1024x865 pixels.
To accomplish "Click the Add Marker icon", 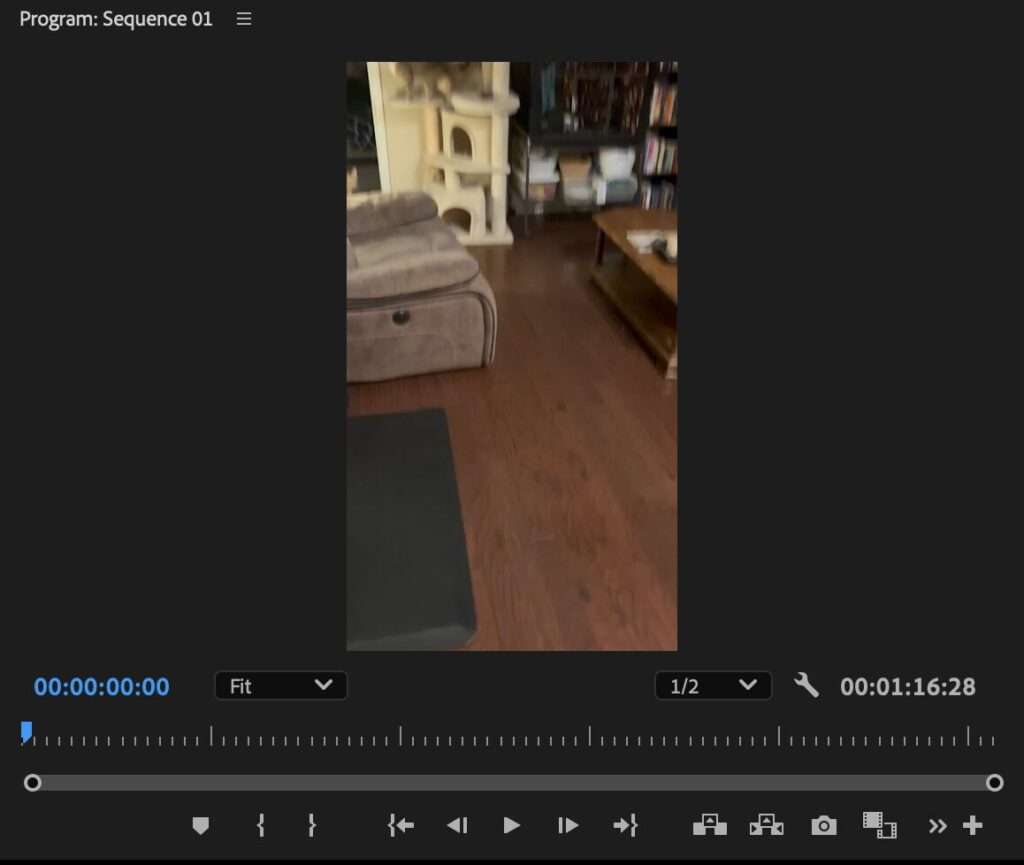I will (x=201, y=826).
